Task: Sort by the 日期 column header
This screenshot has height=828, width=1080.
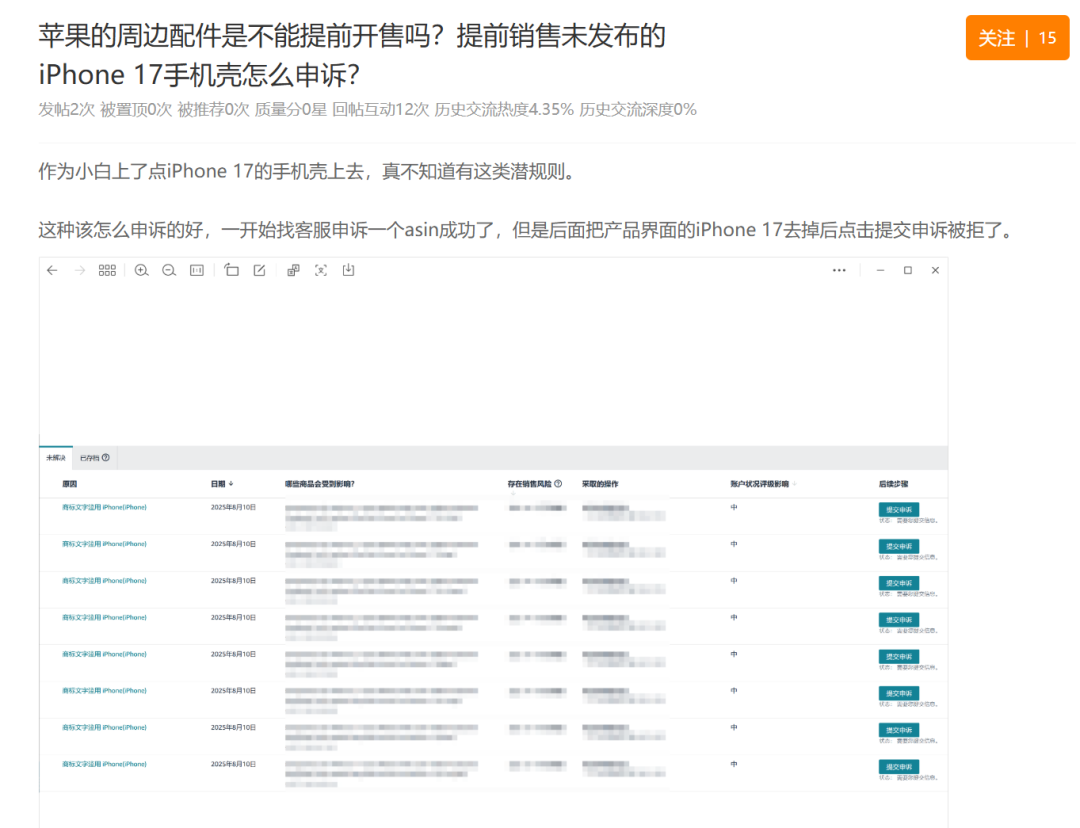Action: [x=222, y=484]
